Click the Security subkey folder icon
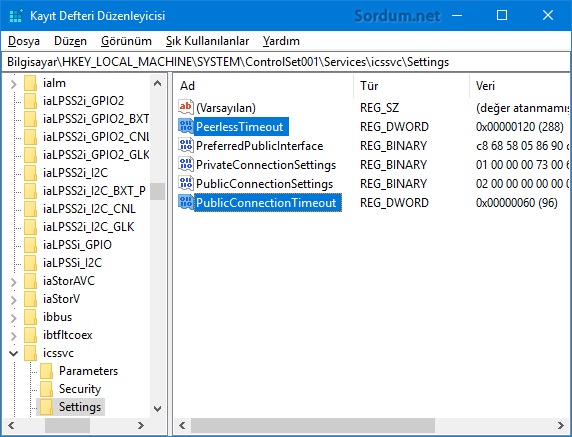Viewport: 572px width, 437px height. tap(46, 389)
